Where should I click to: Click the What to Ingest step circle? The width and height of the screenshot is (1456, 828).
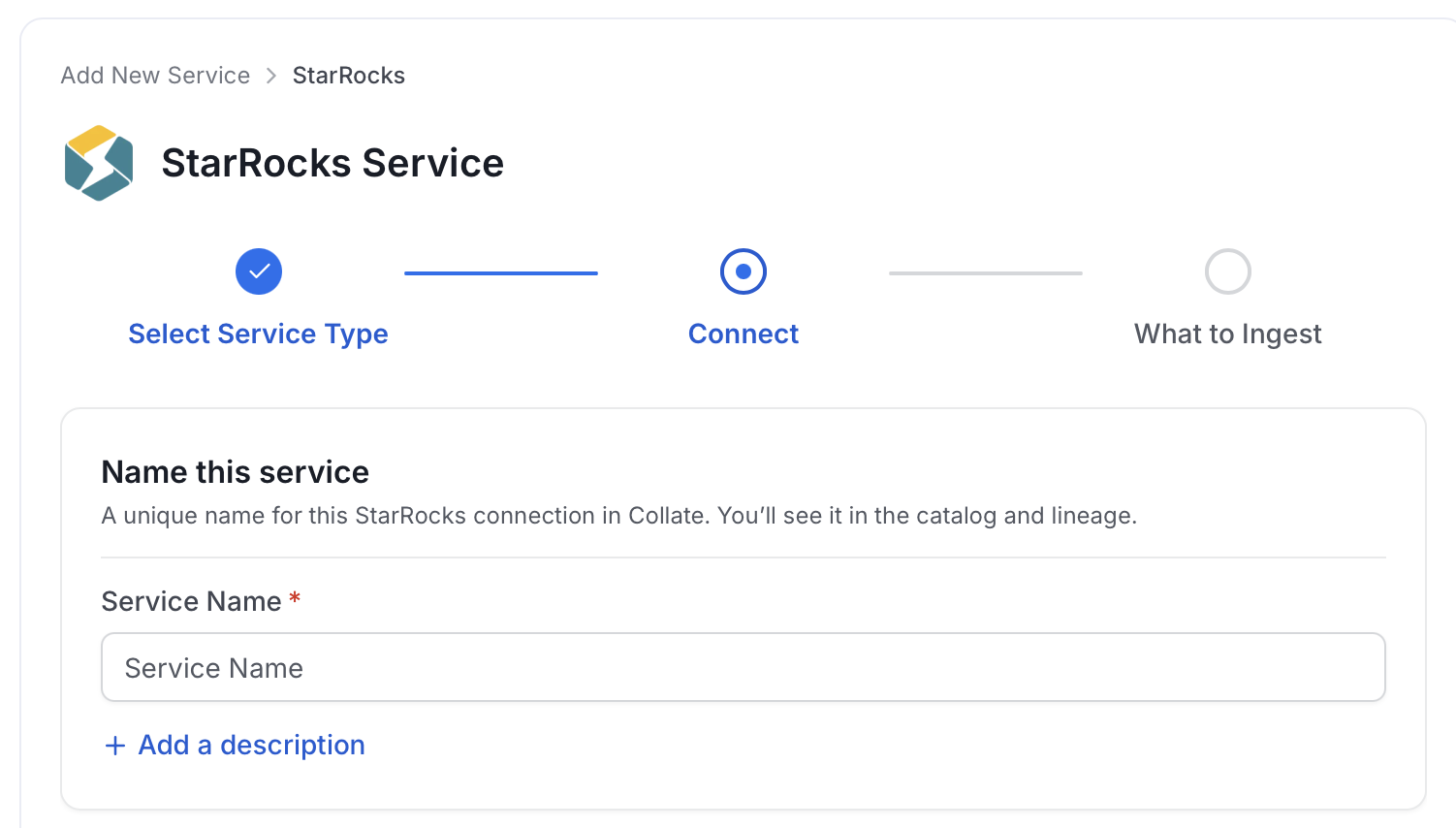1228,271
